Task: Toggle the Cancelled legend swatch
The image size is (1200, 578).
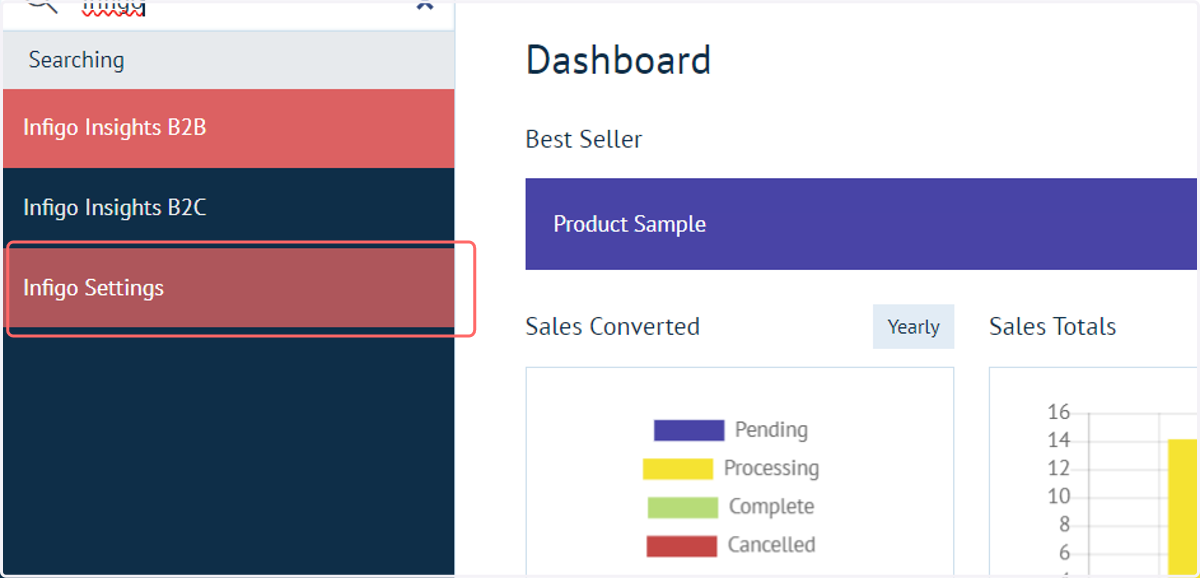Action: coord(682,546)
